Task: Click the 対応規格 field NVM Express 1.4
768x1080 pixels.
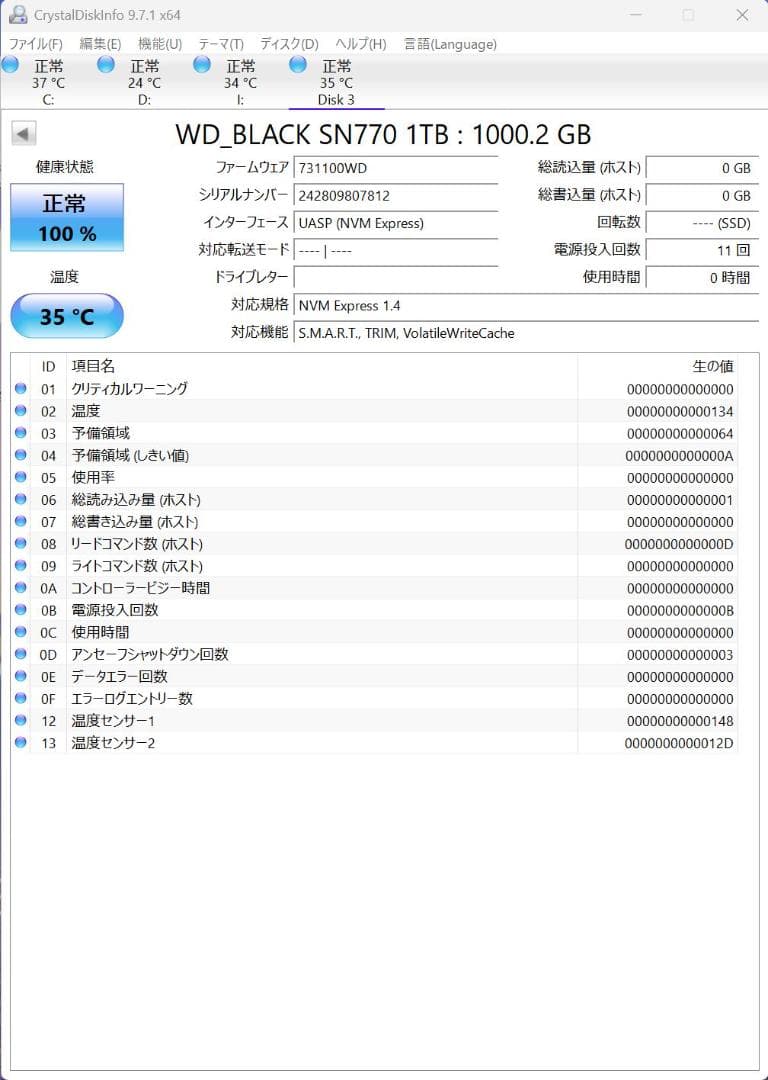Action: pos(526,306)
